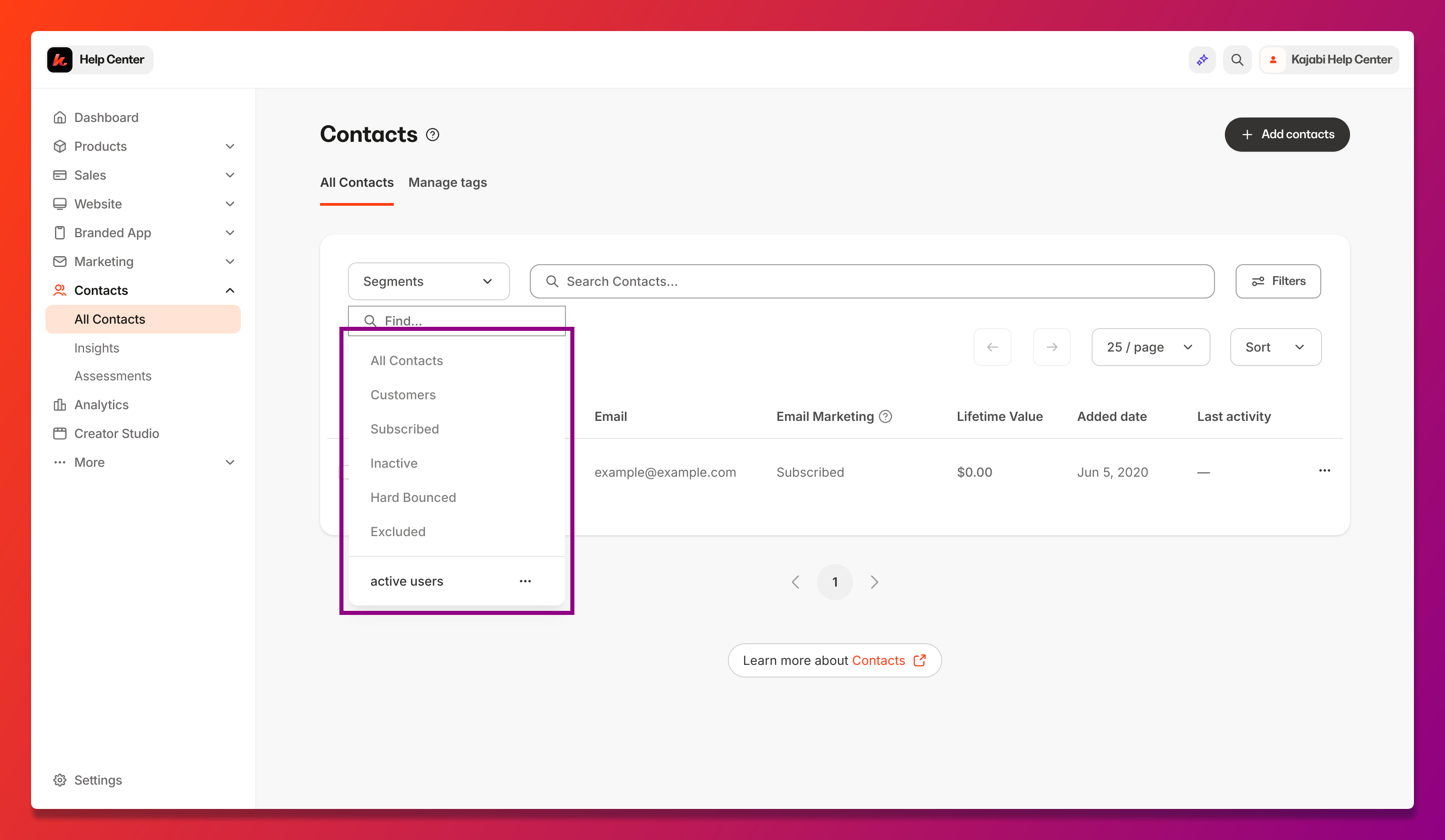Click the top-bar search magnifier icon
Screen dimensions: 1445x840
pos(1237,59)
